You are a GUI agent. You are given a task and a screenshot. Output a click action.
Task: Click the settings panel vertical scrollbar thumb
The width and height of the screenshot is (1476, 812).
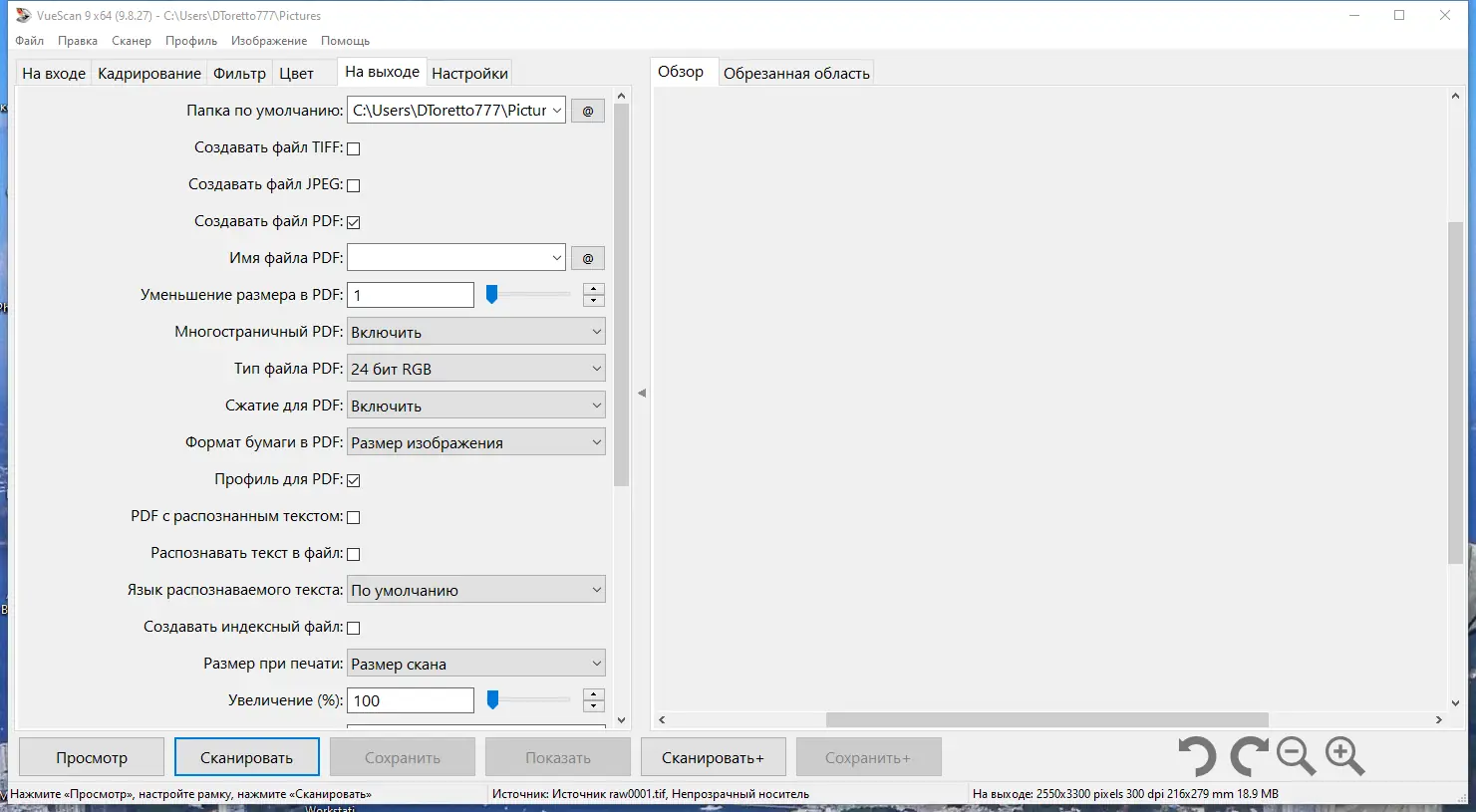[x=622, y=295]
